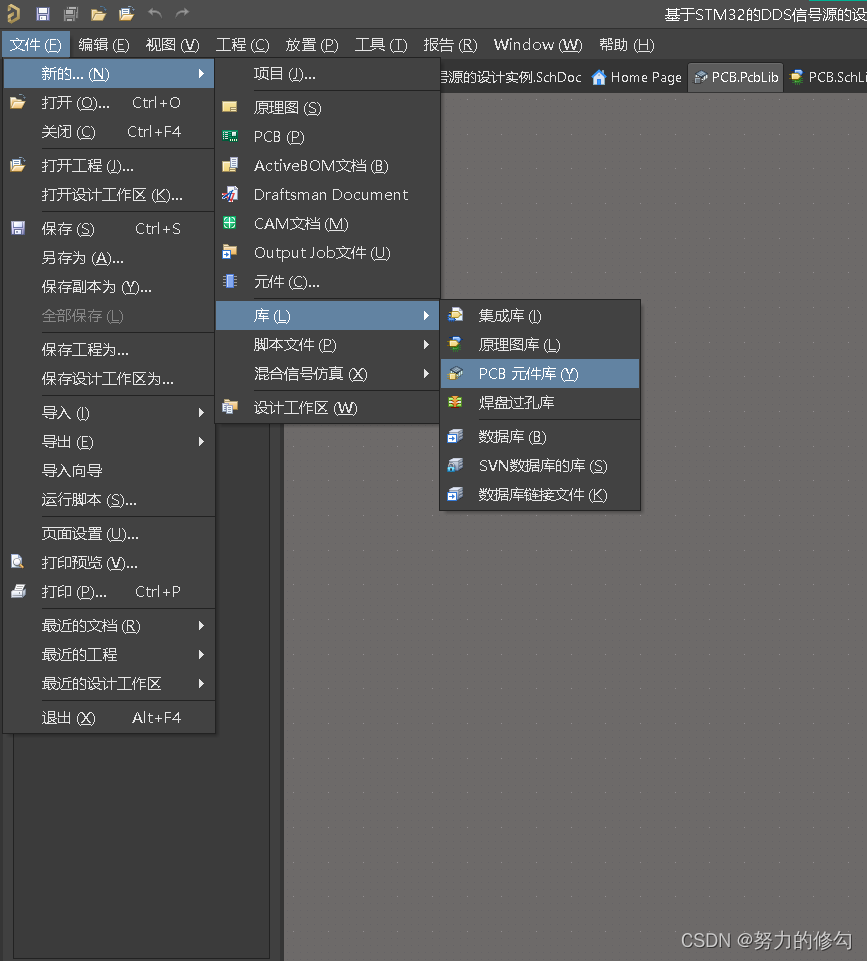The image size is (867, 961).
Task: Open the 放置 (P) menu
Action: pos(311,45)
